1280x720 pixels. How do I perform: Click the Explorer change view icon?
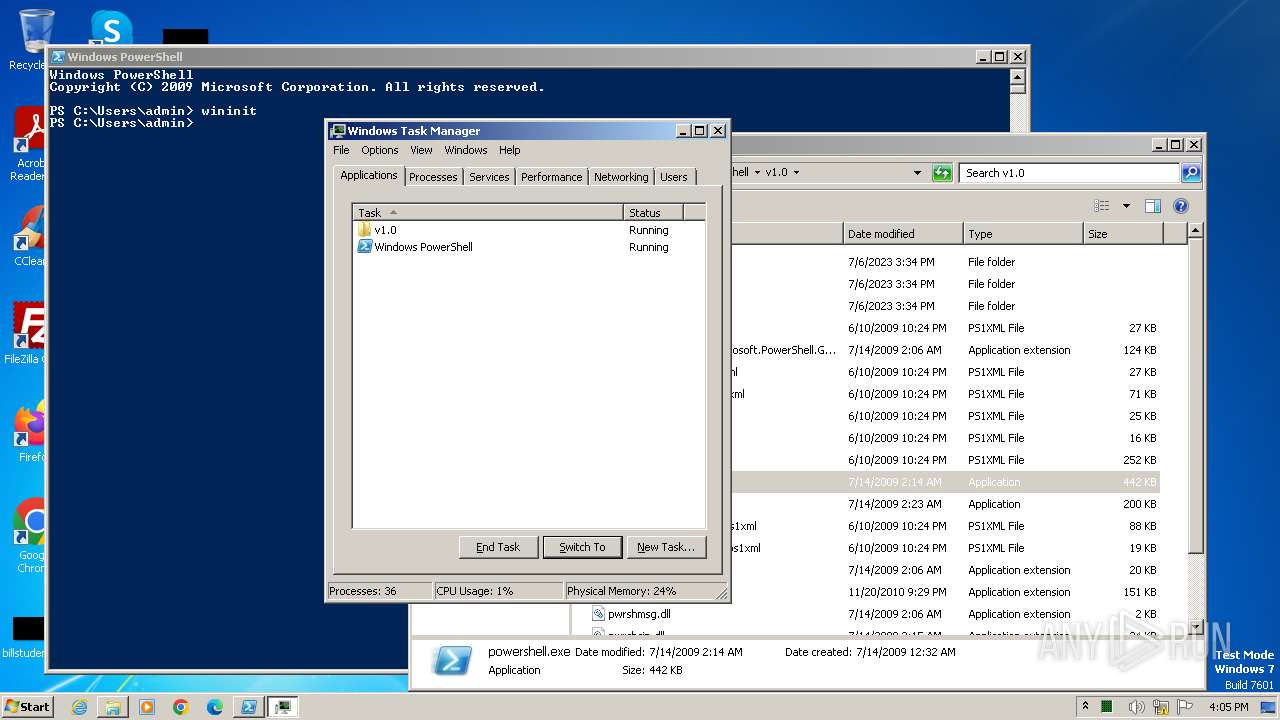click(x=1102, y=206)
